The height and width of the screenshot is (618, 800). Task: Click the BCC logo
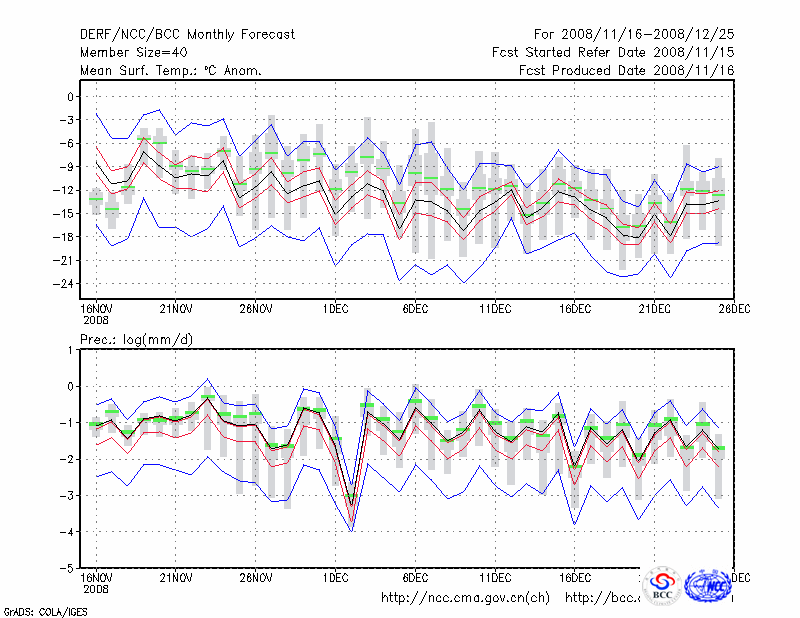pyautogui.click(x=662, y=584)
